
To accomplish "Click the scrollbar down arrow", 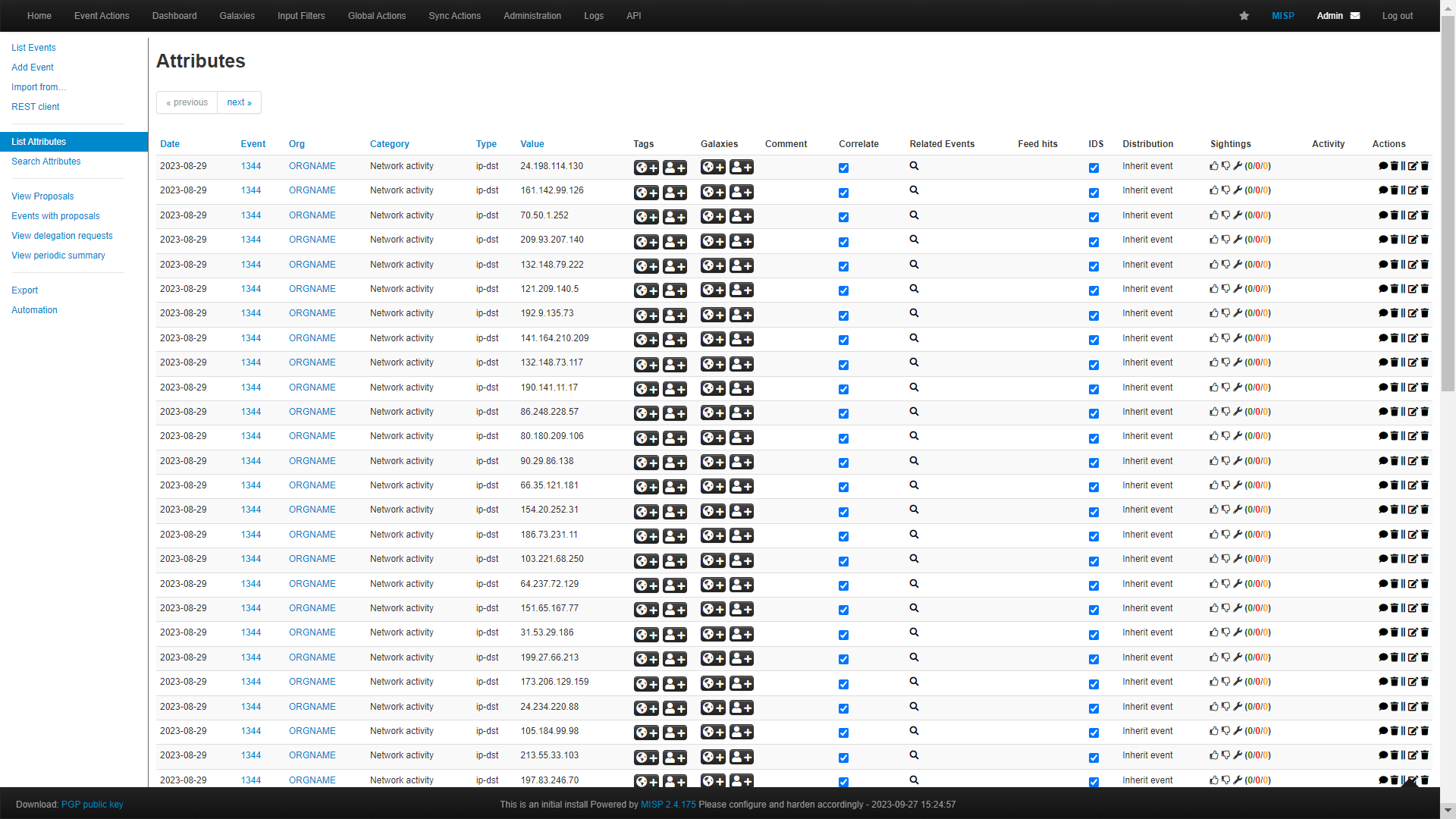I will pos(1448,811).
